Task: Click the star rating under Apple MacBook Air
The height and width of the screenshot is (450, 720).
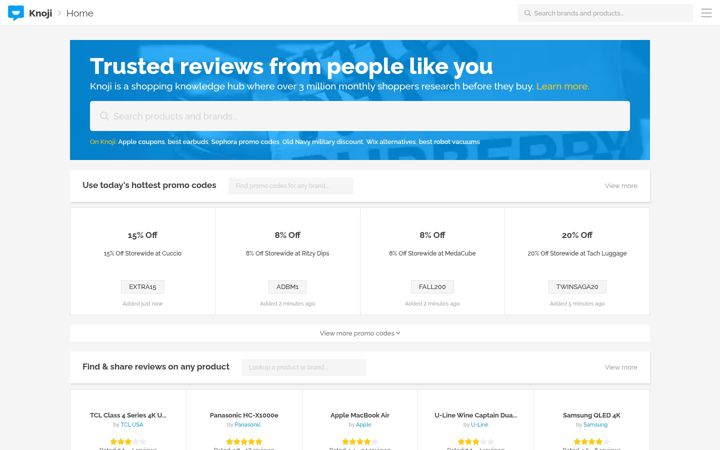Action: tap(360, 441)
